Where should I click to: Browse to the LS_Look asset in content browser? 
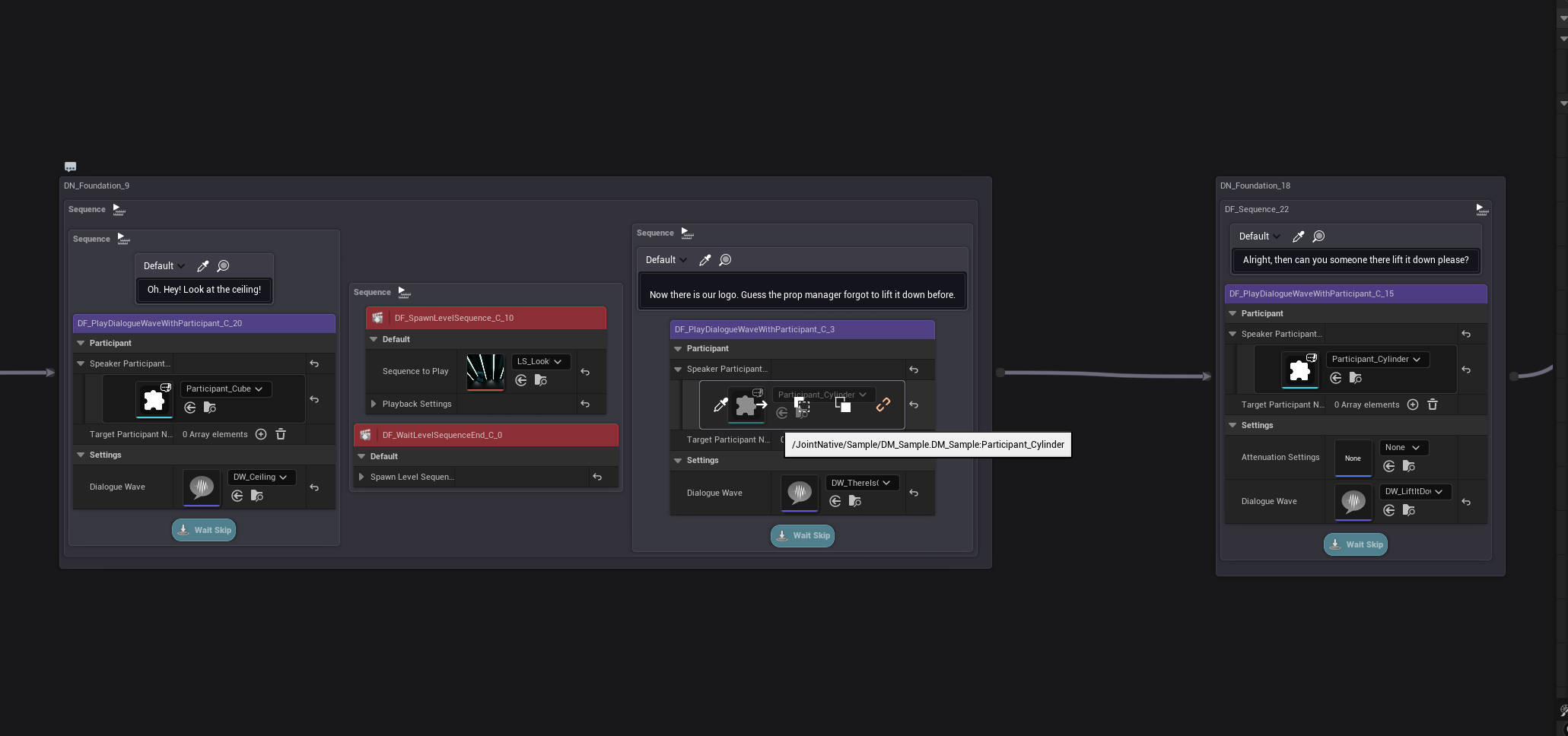(x=541, y=380)
